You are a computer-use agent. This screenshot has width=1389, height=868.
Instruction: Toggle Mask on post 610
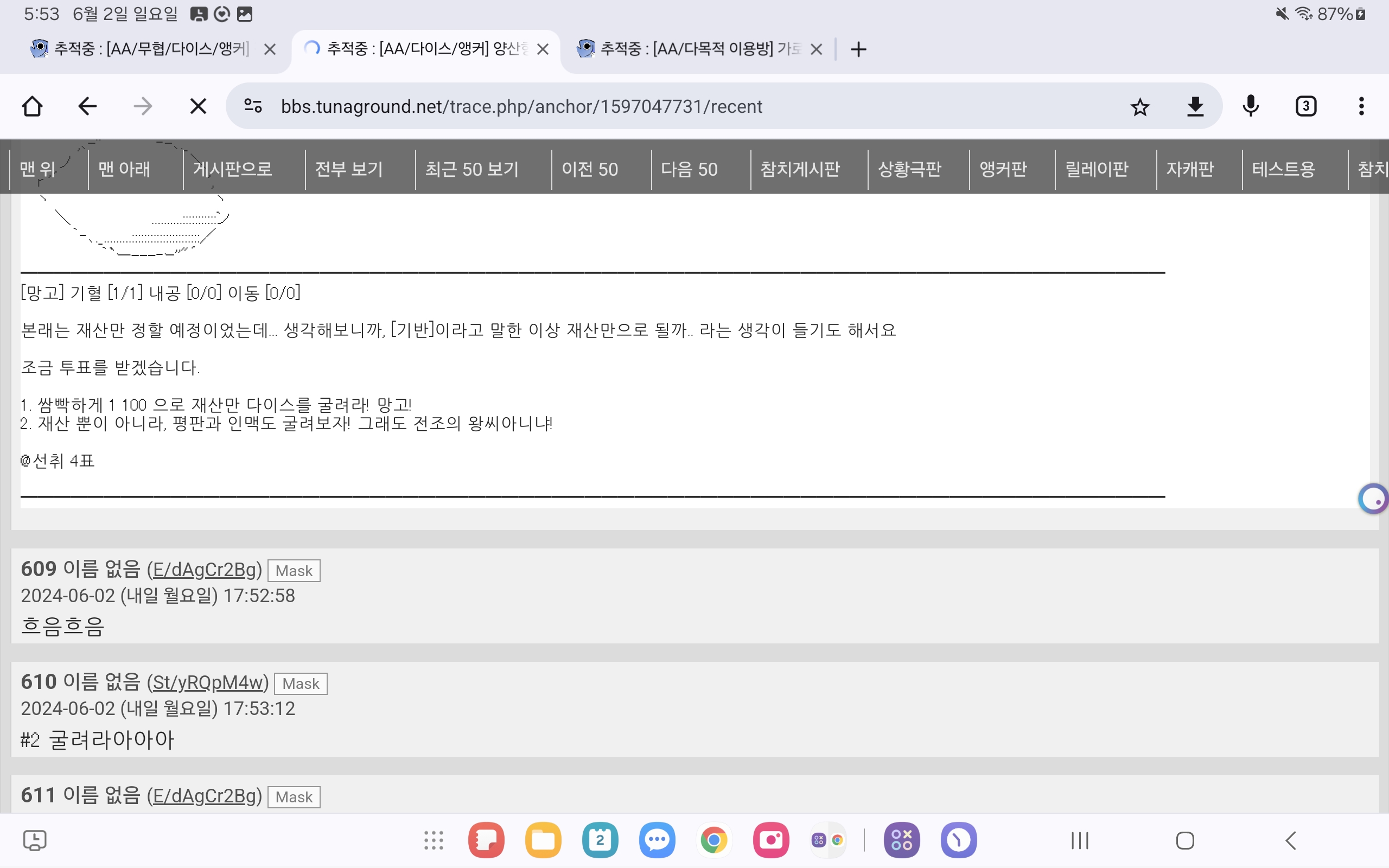[301, 684]
